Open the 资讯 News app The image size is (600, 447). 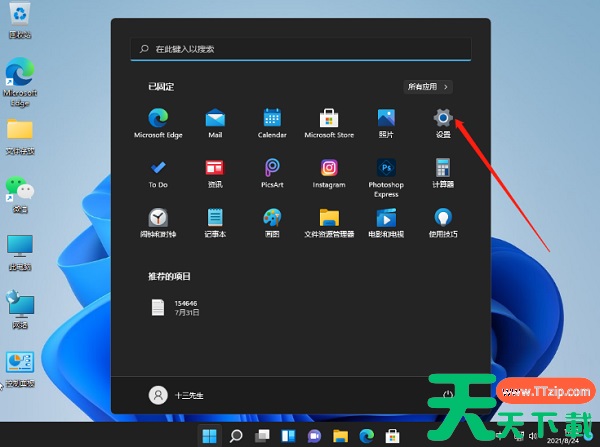(x=215, y=173)
